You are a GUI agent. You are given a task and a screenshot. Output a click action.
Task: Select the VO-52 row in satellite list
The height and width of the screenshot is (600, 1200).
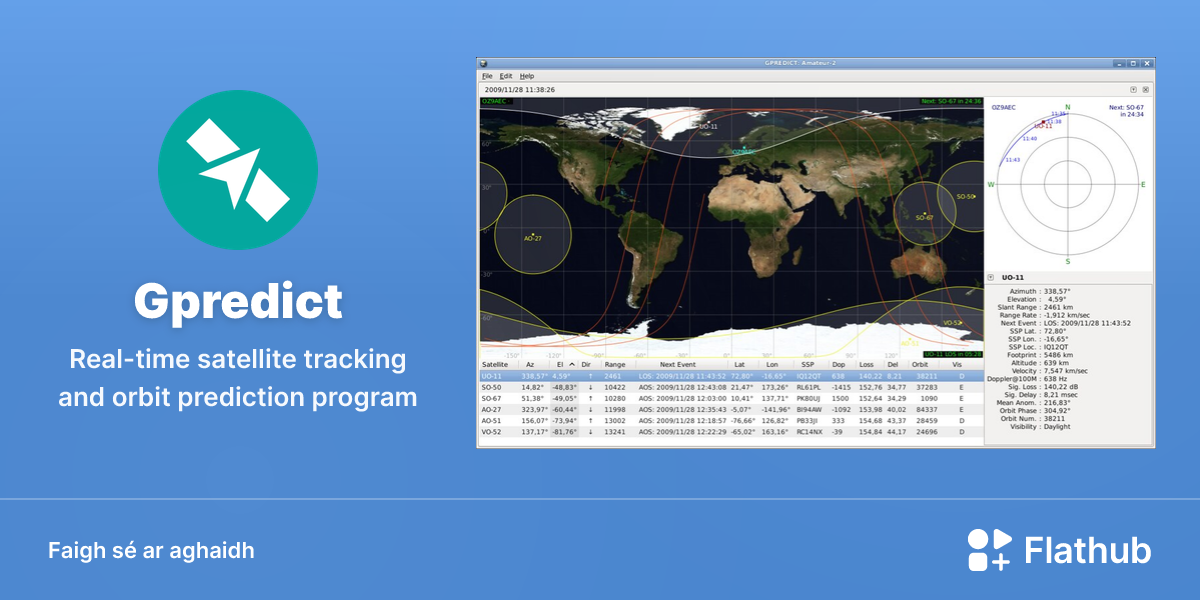point(731,432)
